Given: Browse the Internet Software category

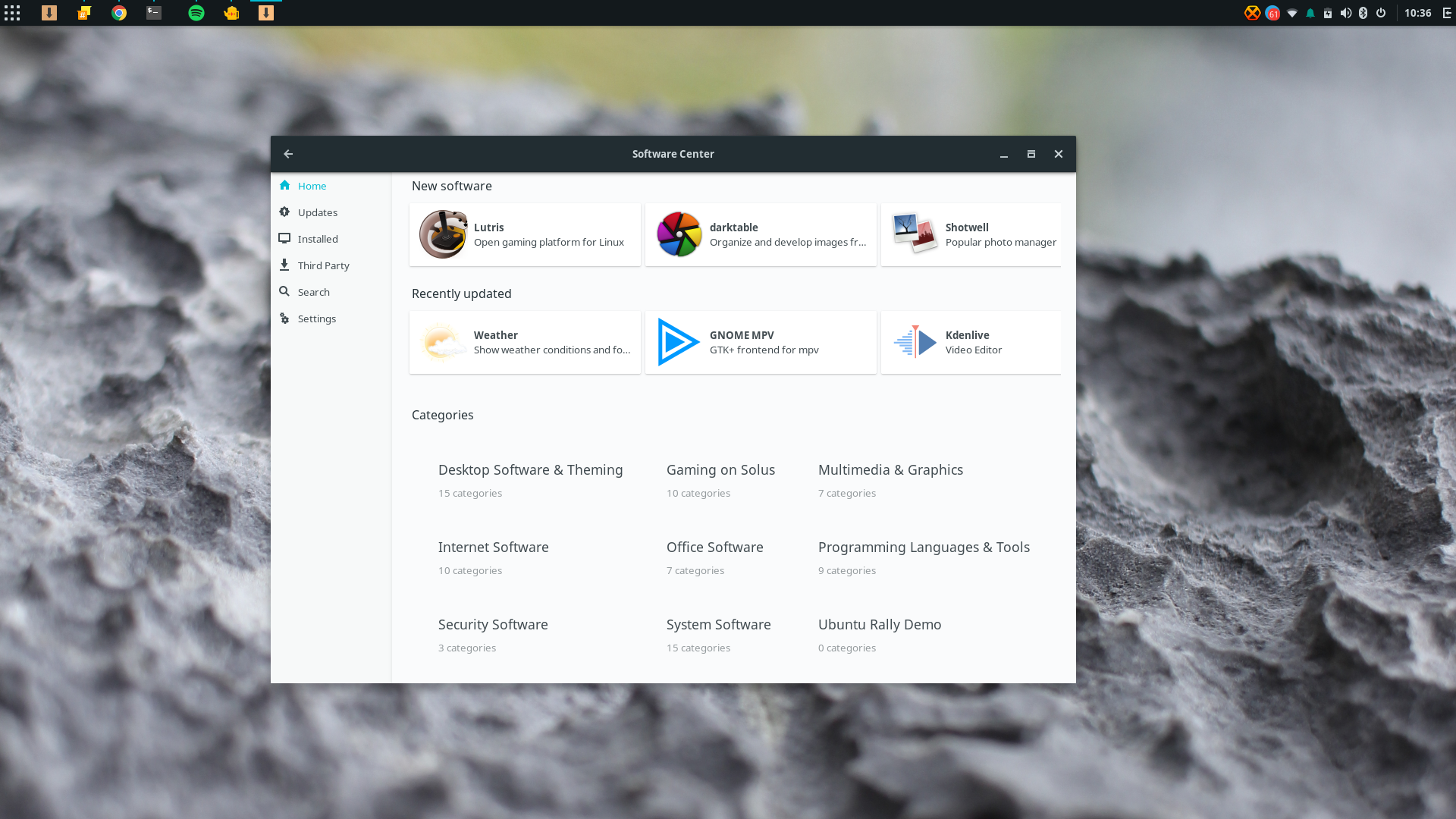Looking at the screenshot, I should 493,557.
